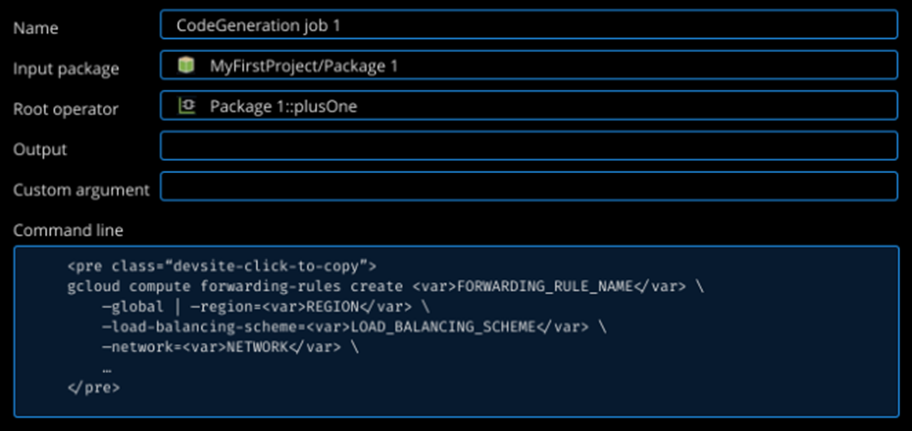
Task: Click the line starting 'gcloud compute forwarding-rules create'
Action: [386, 287]
